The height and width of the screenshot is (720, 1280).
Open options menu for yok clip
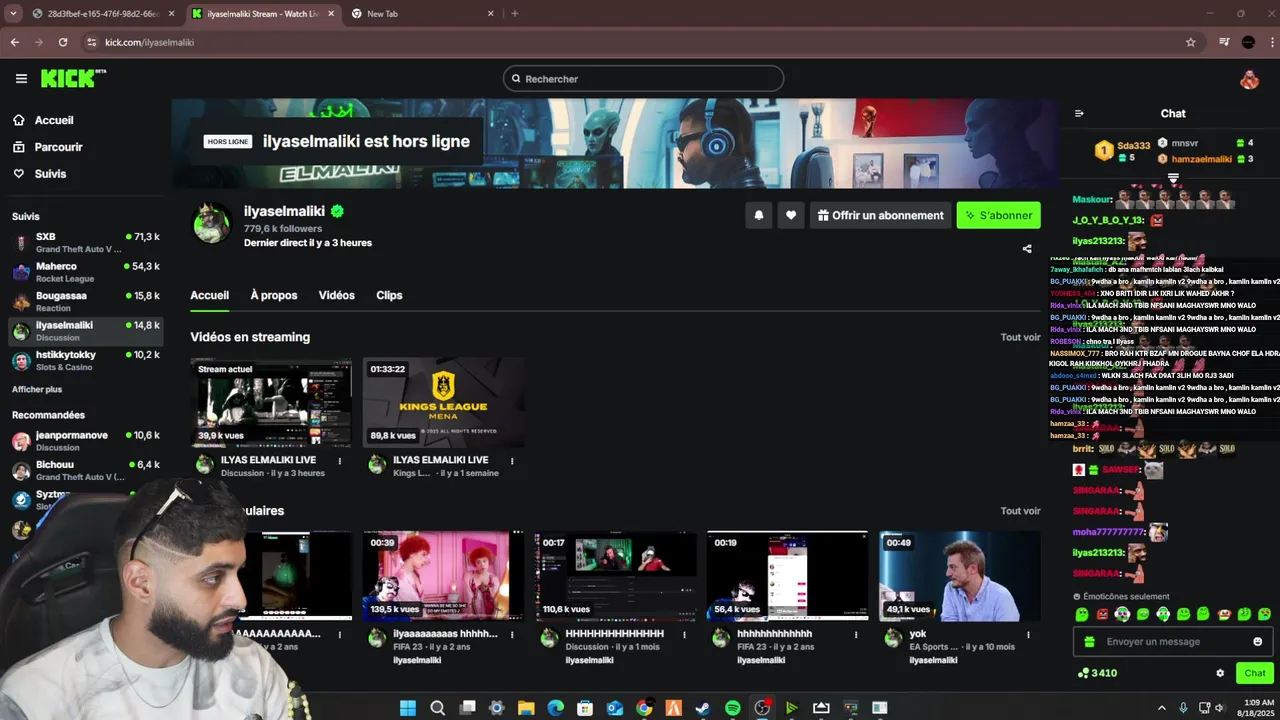pos(1028,634)
